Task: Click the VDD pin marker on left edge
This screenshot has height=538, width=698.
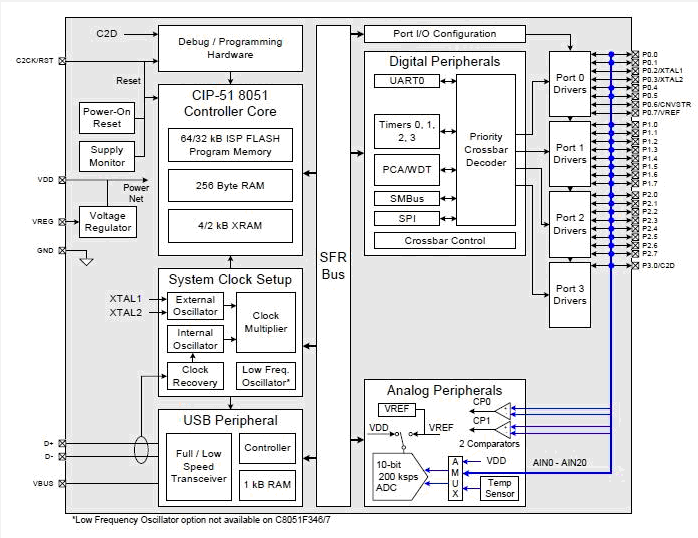Action: 63,181
